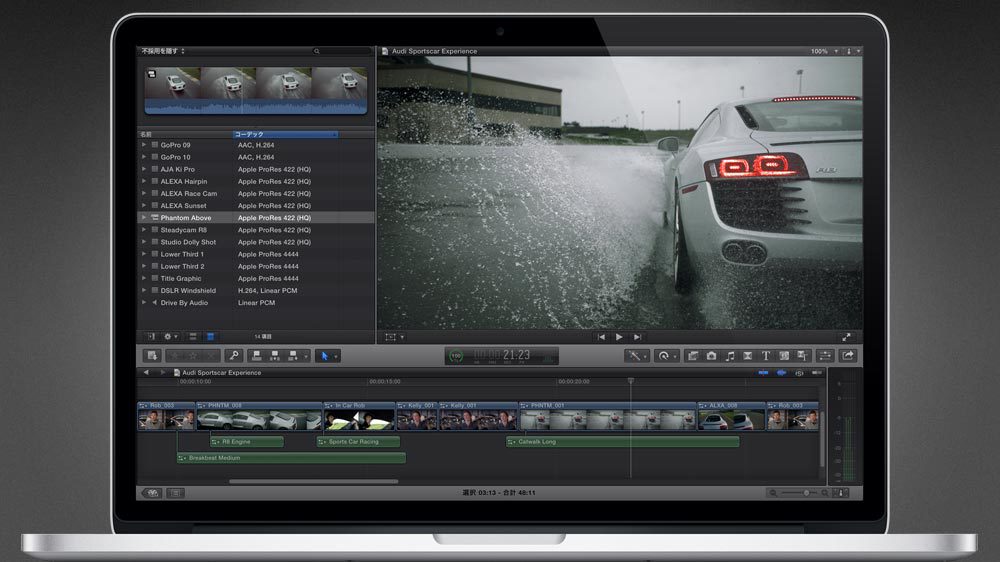Screen dimensions: 1000x562
Task: Expand the GoPro 09 clip row
Action: coord(143,145)
